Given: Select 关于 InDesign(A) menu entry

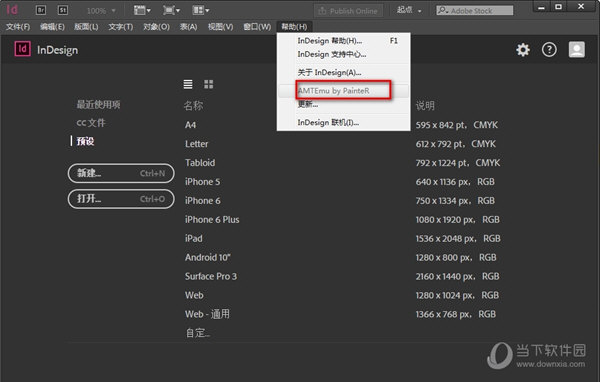Looking at the screenshot, I should point(344,72).
